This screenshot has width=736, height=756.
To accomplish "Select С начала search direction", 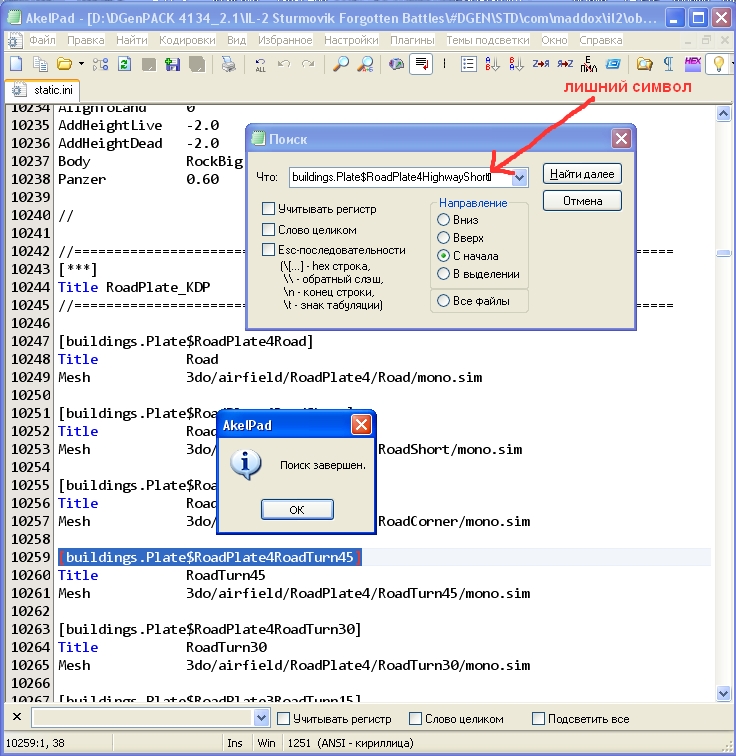I will 443,256.
